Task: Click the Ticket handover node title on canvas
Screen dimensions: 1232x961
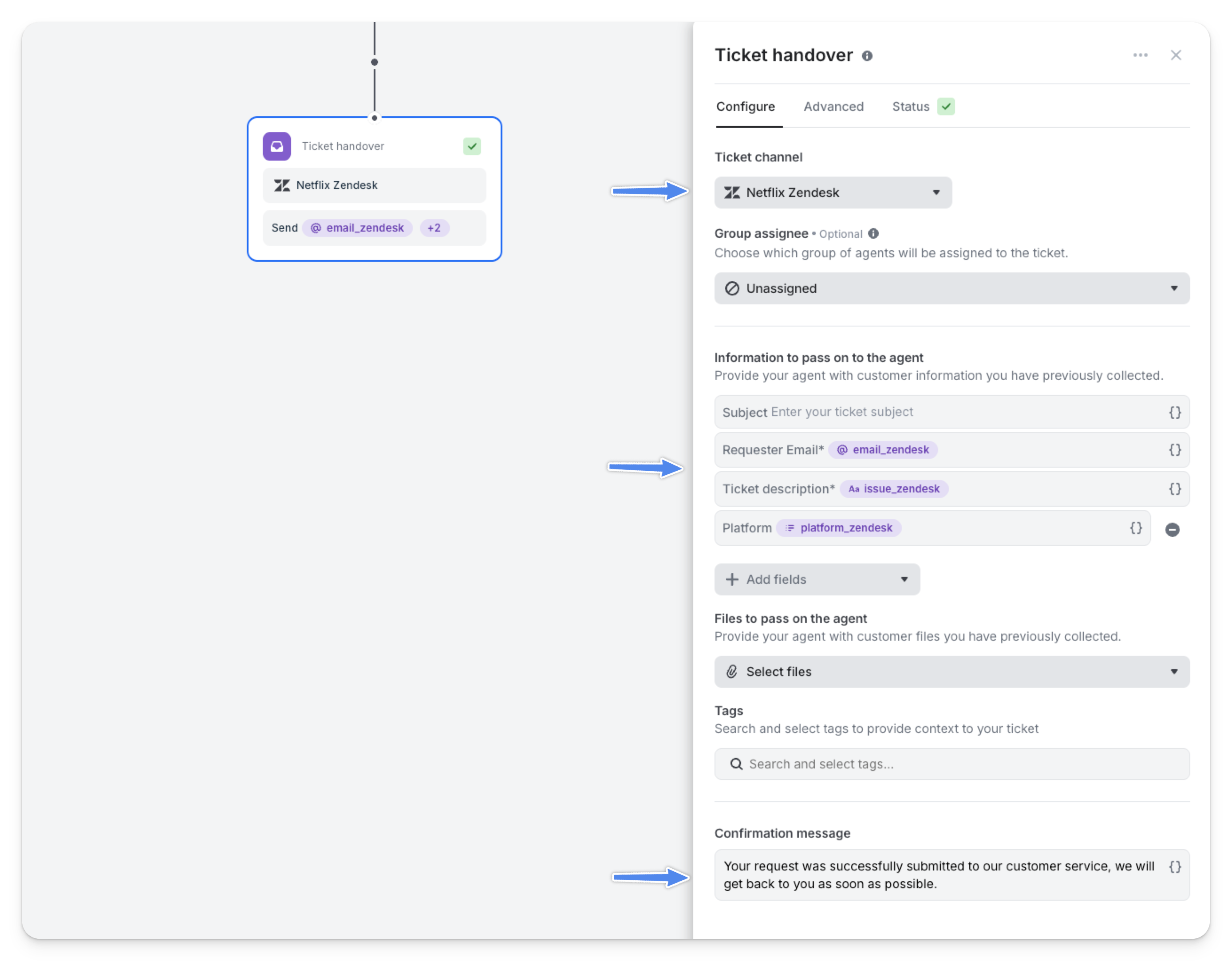Action: click(x=343, y=146)
